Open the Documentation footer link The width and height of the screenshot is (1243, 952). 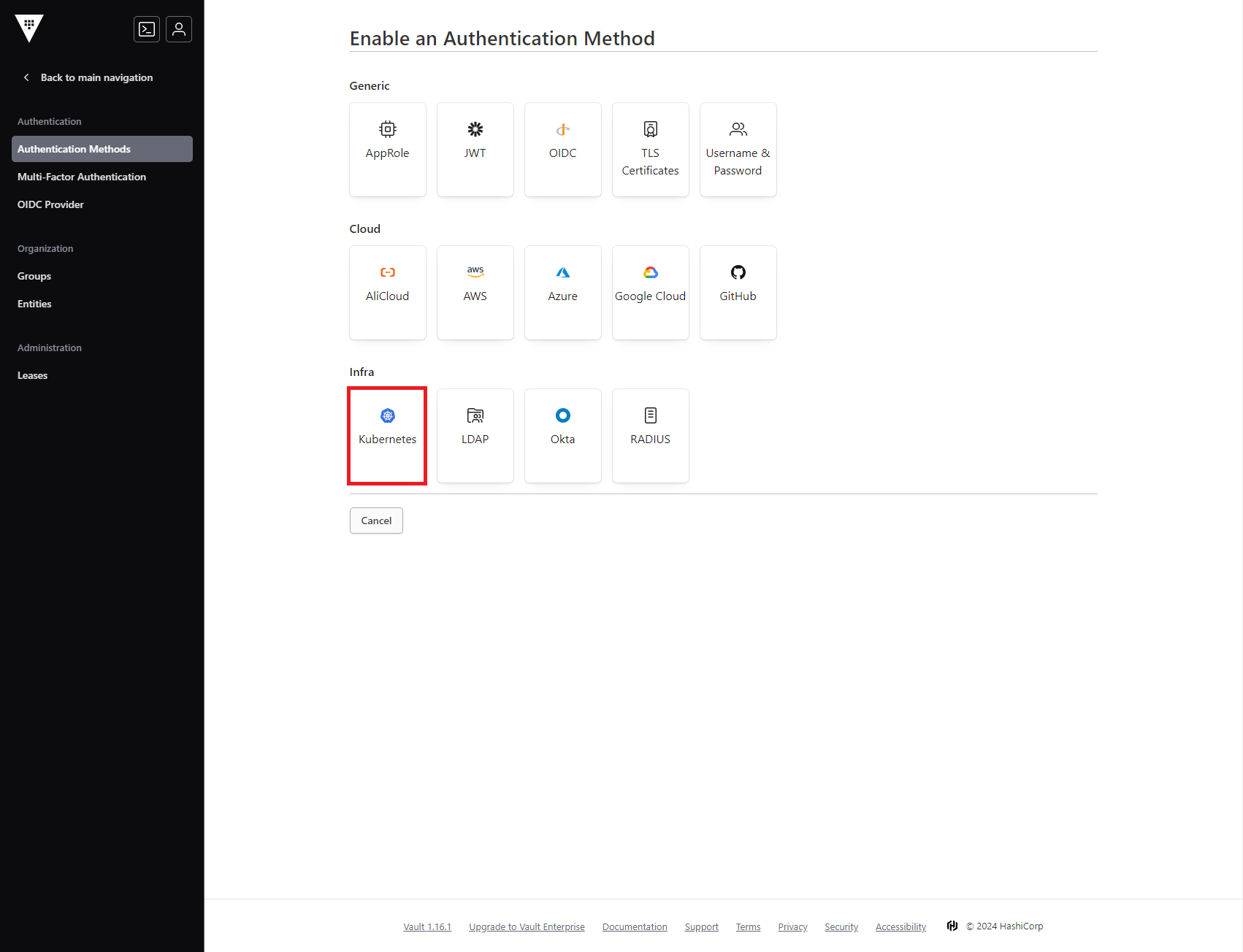click(635, 926)
